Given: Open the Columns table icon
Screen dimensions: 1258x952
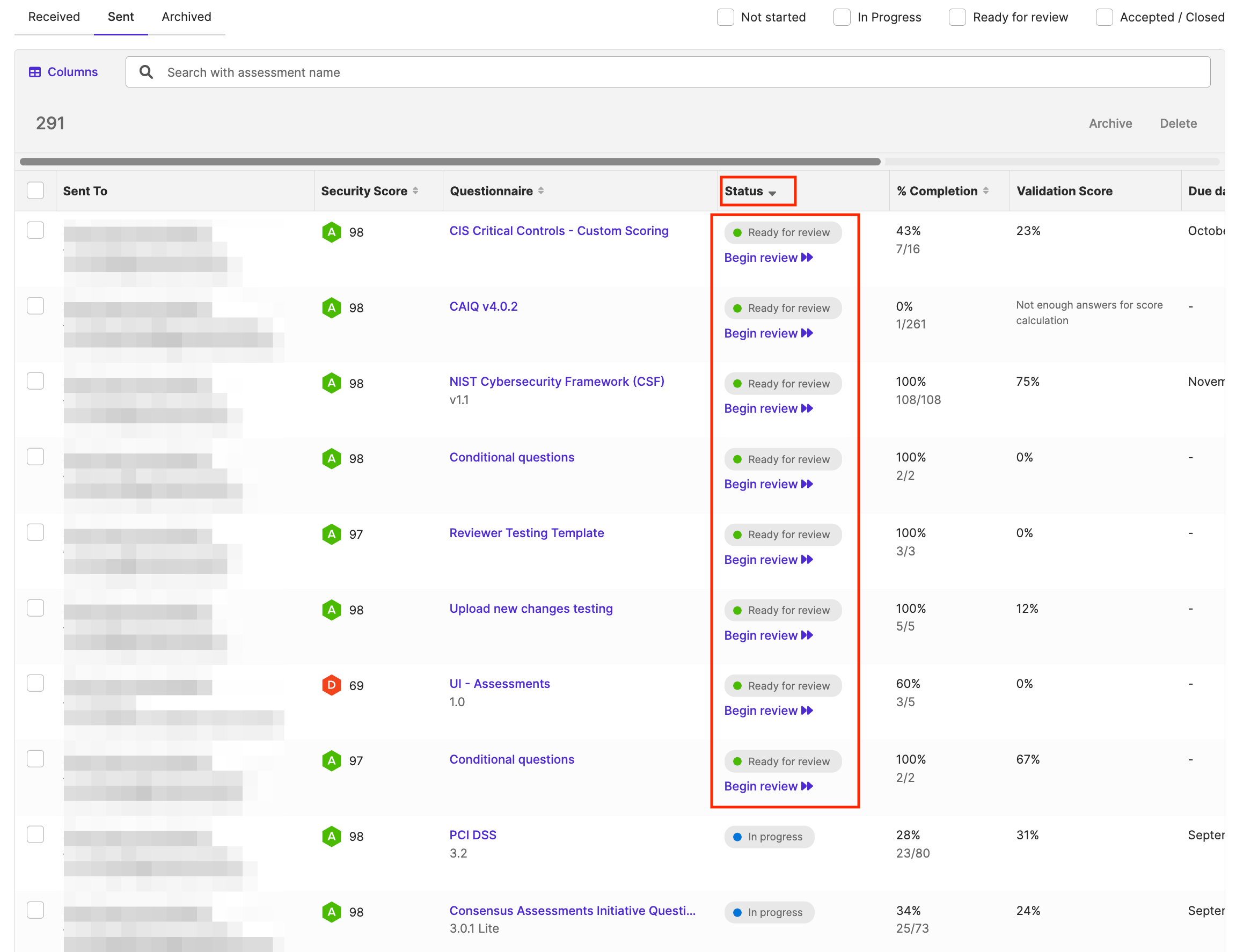Looking at the screenshot, I should pos(35,72).
